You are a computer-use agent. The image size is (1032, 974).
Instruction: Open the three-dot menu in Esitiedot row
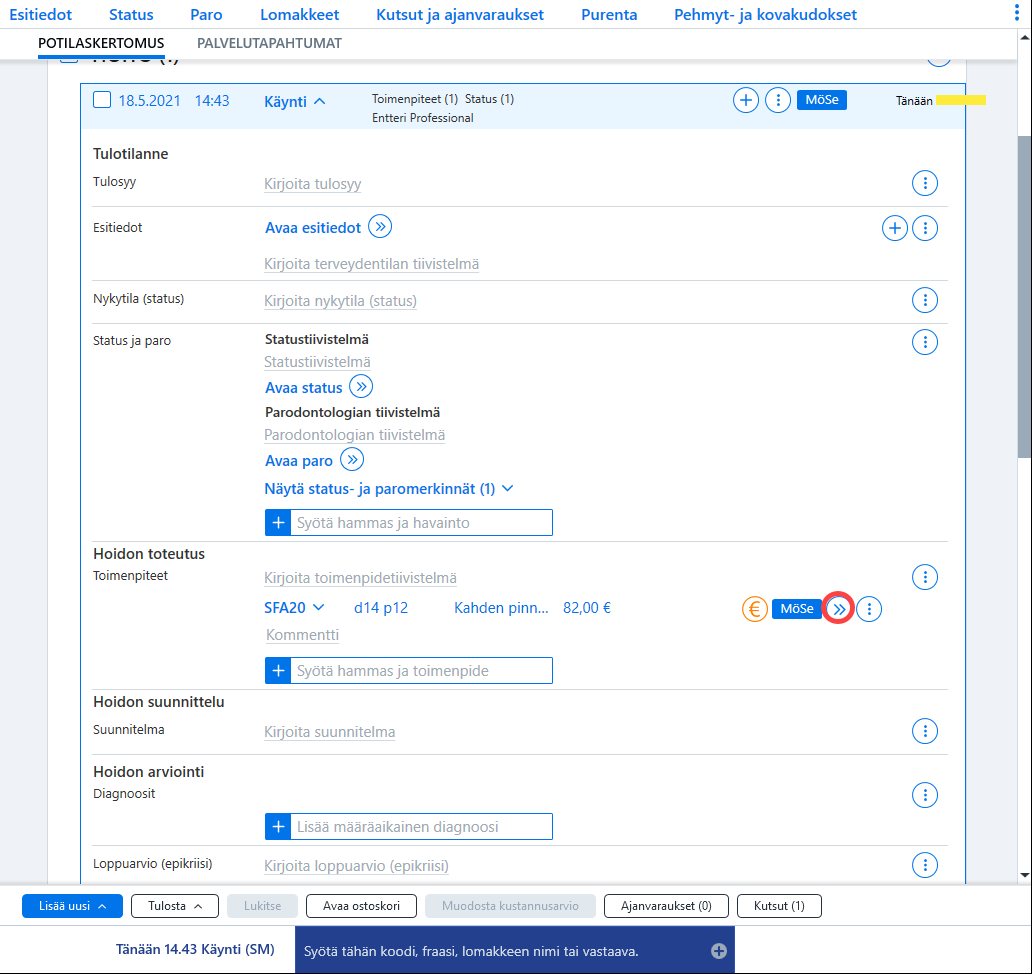pyautogui.click(x=925, y=228)
